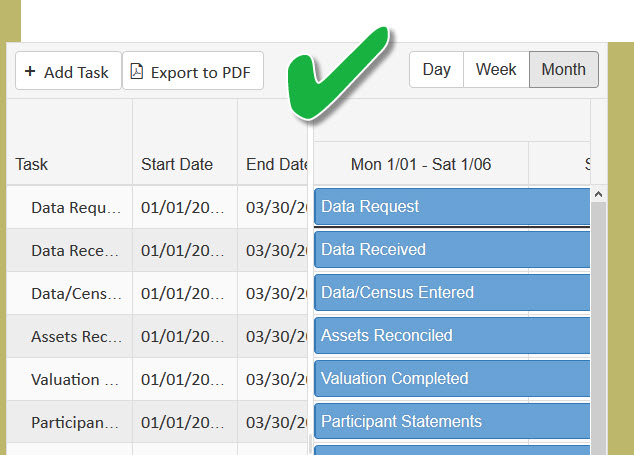Sort by the Start Date column header
Screen dimensions: 634x455
(x=176, y=165)
